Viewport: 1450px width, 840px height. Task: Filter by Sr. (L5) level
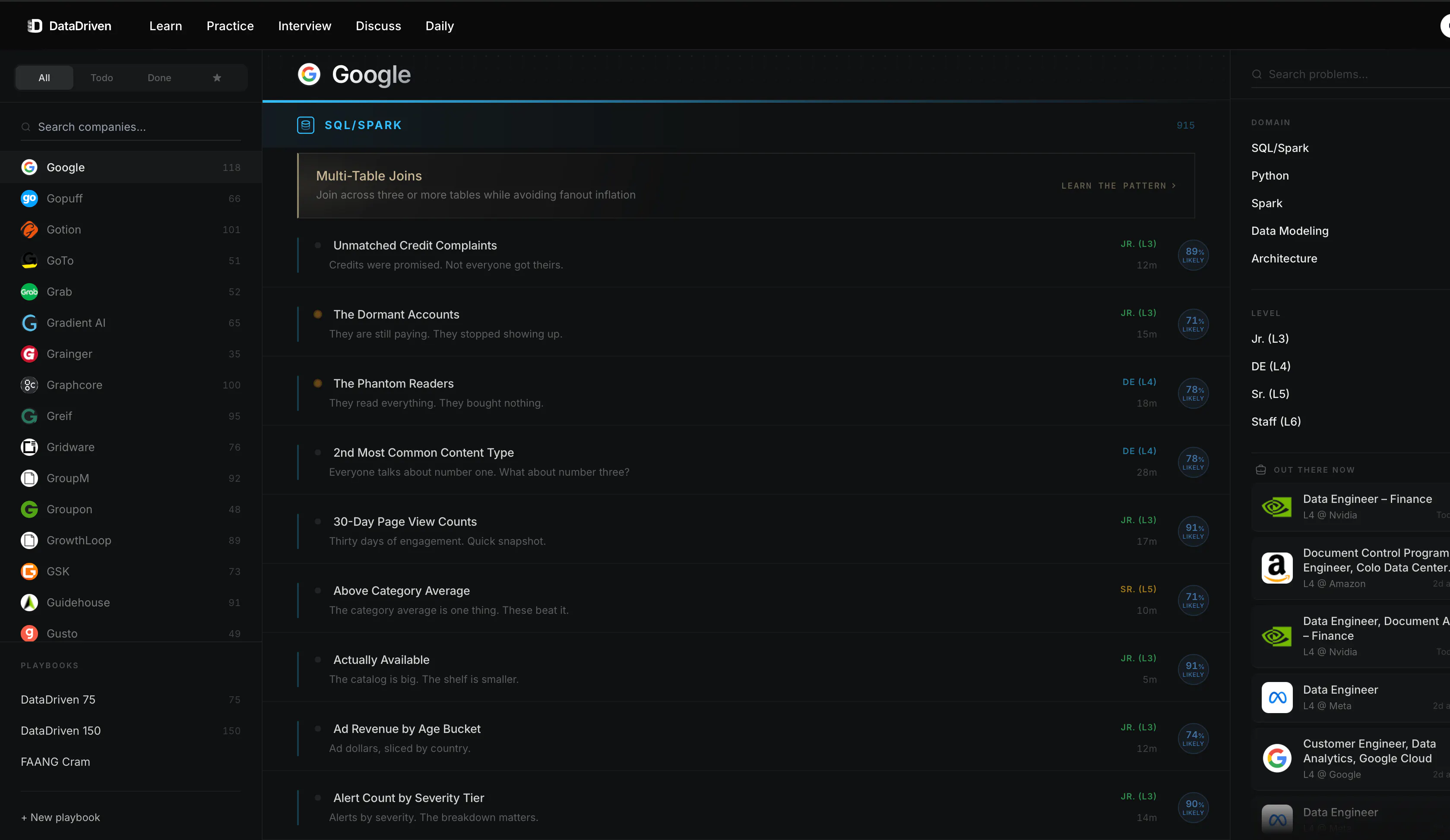[x=1270, y=394]
